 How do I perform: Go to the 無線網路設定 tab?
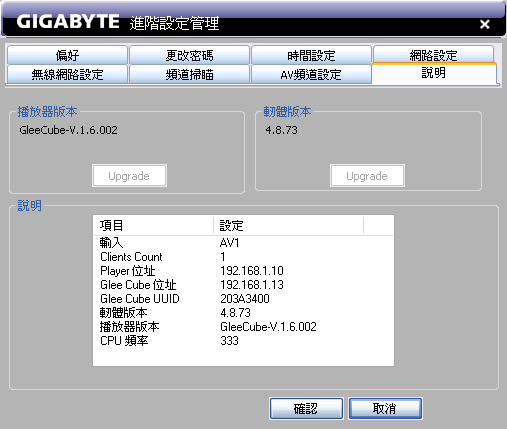click(67, 74)
